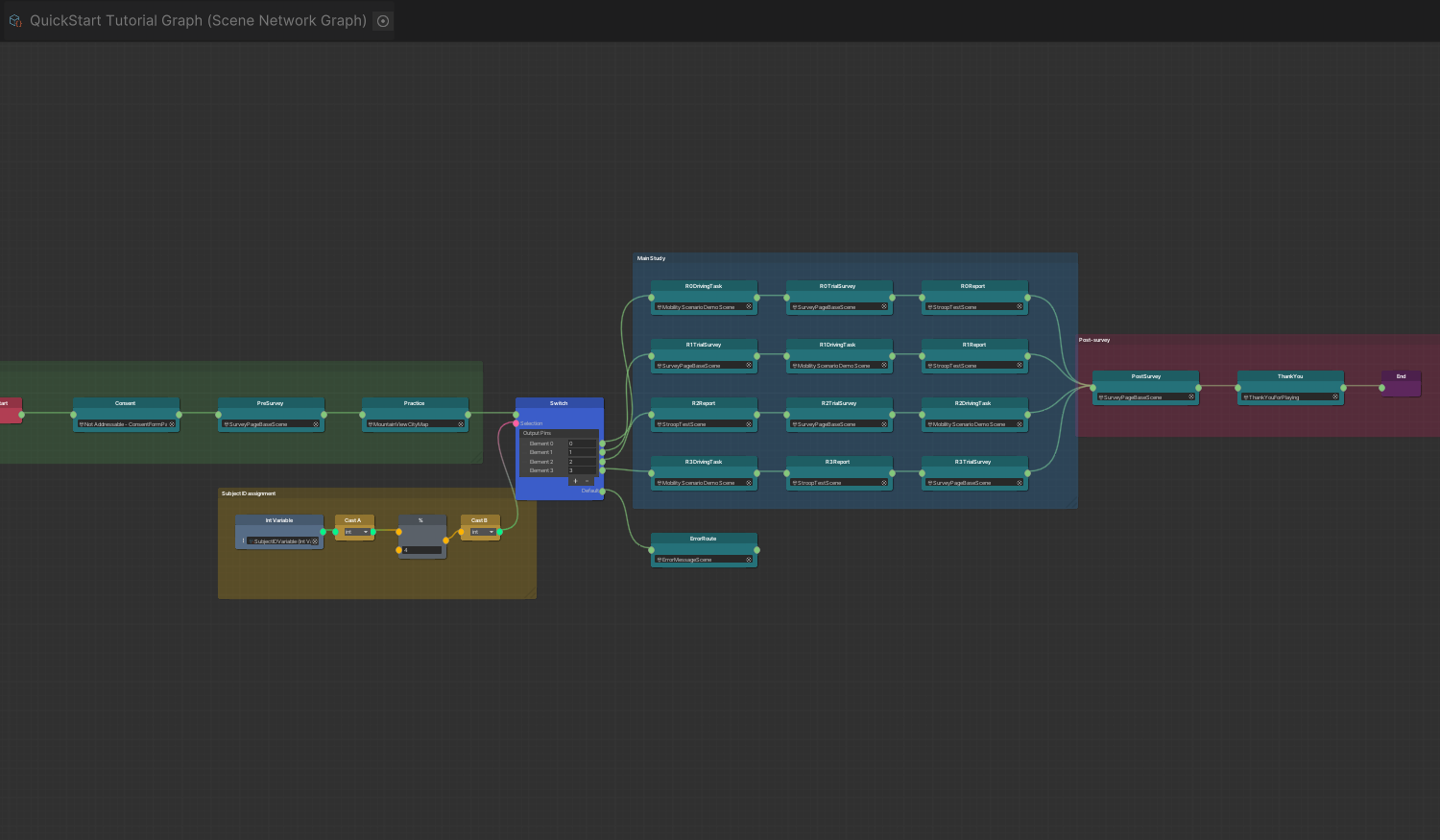Open scene picker on Practice node MountainViewCityMap field
Screen dimensions: 1440x840
click(x=461, y=424)
